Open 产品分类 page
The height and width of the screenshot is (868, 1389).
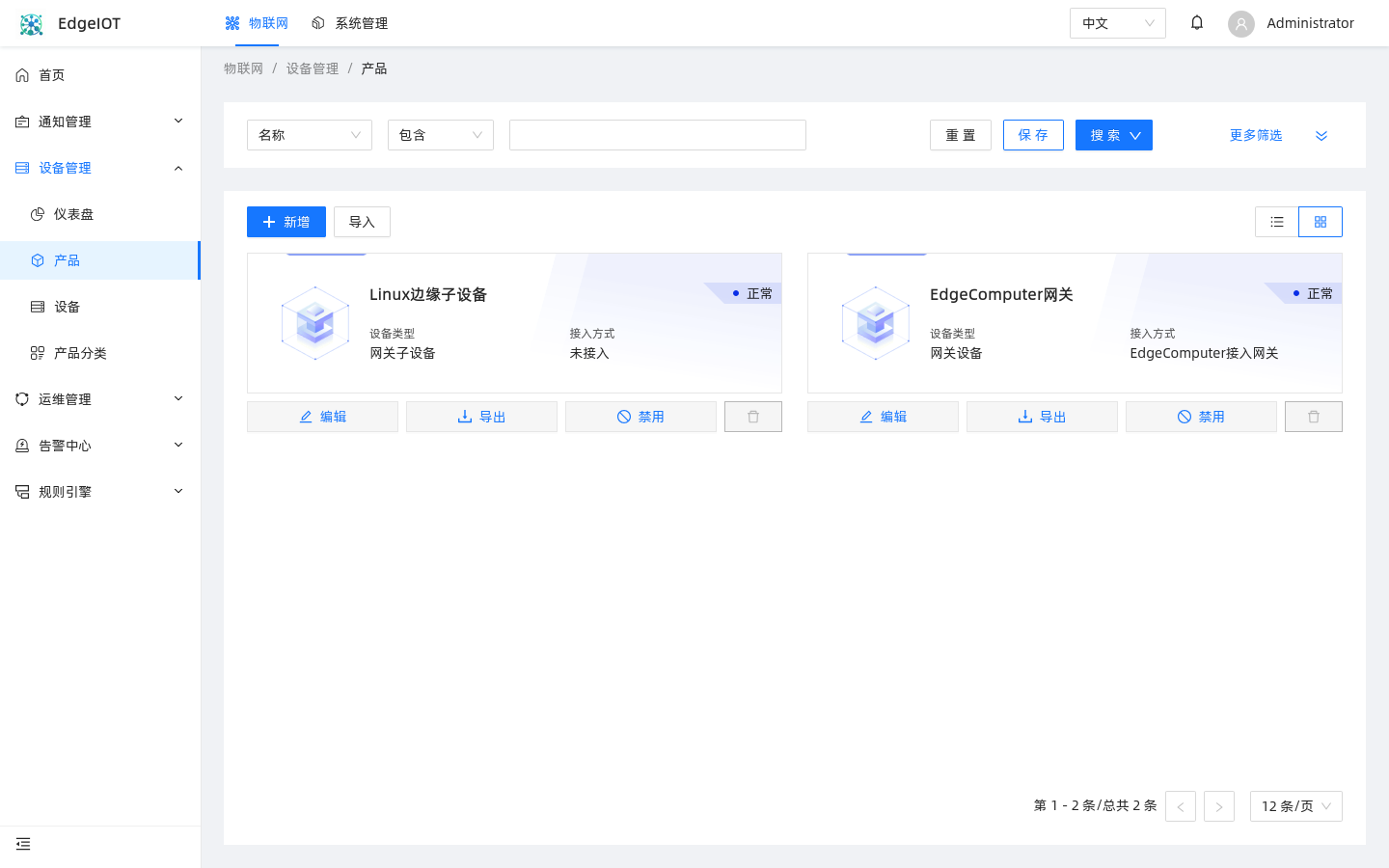tap(100, 353)
